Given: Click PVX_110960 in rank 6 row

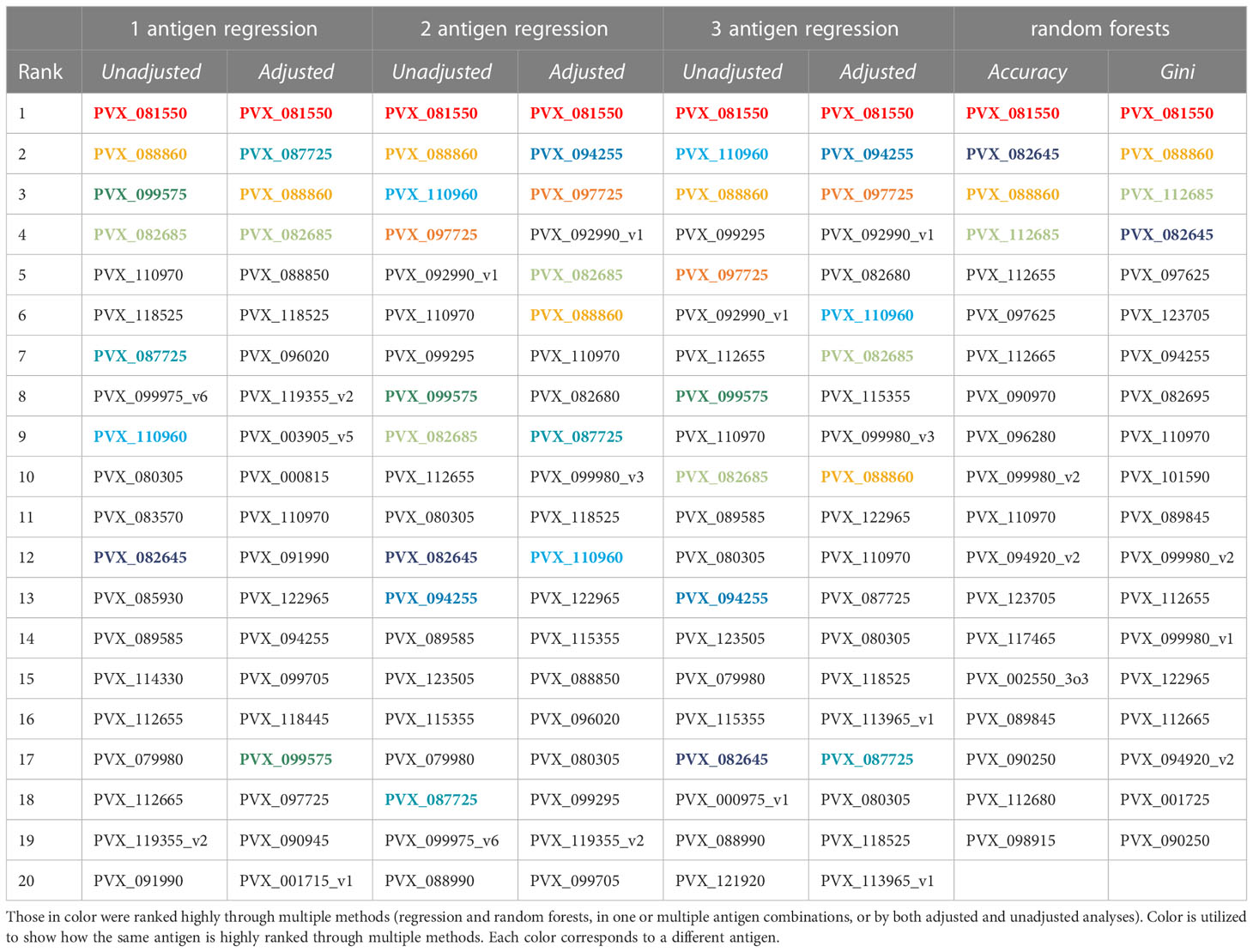Looking at the screenshot, I should click(867, 316).
